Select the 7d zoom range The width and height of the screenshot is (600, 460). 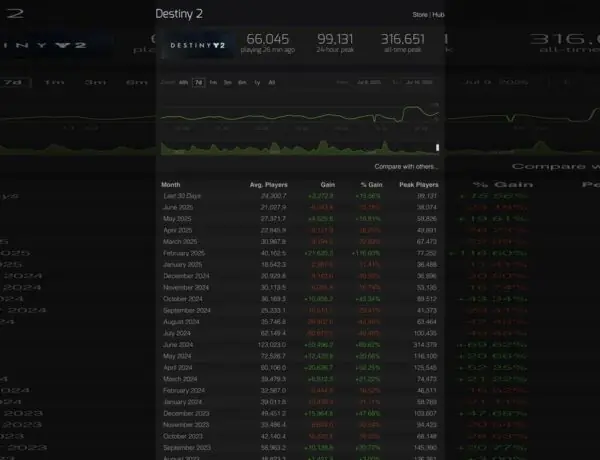pos(198,82)
